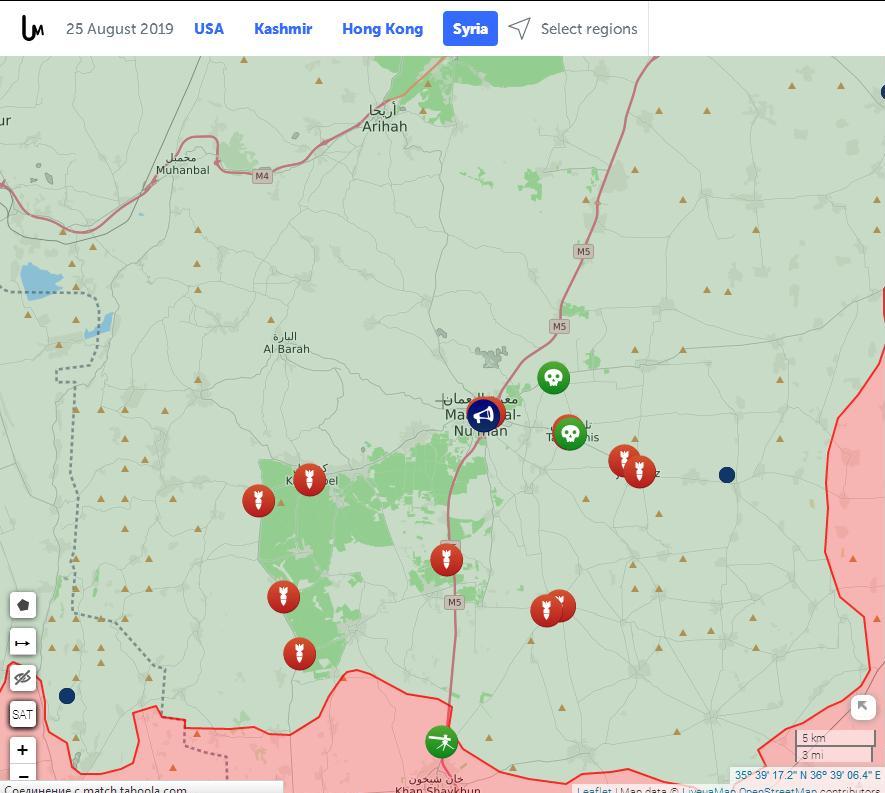Click the dark blue dot east of Jarjanaz
The width and height of the screenshot is (885, 793).
(727, 475)
